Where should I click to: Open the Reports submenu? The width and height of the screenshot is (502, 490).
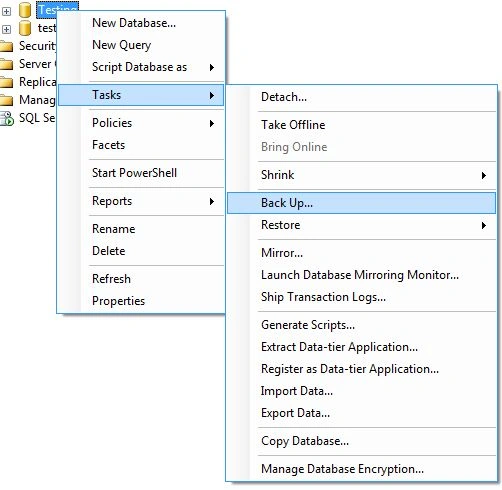point(141,201)
